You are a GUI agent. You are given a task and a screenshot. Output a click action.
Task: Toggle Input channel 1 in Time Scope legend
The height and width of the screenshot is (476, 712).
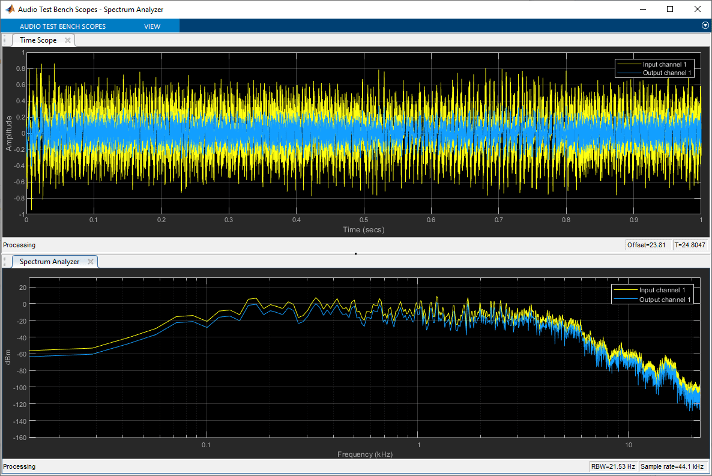(x=662, y=64)
